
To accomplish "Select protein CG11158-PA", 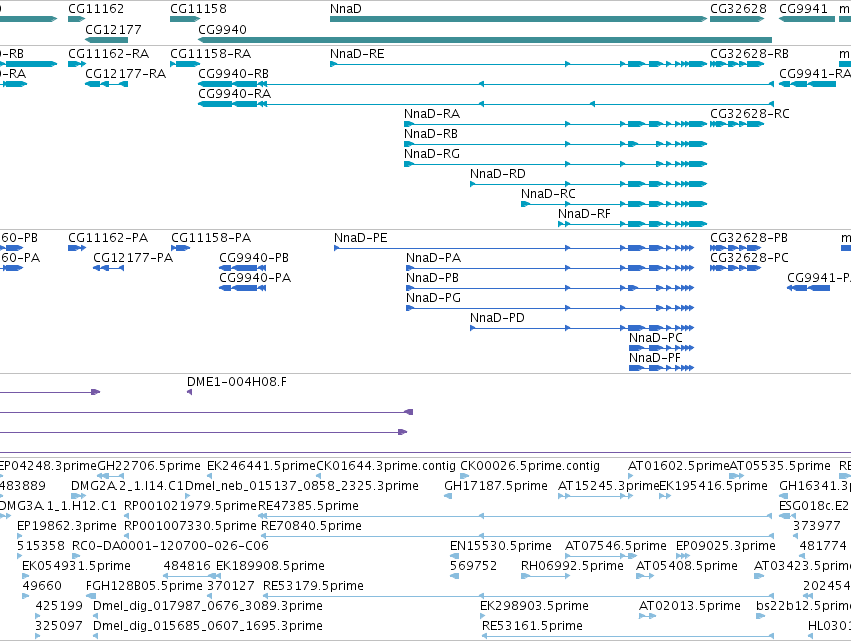I will click(x=180, y=248).
